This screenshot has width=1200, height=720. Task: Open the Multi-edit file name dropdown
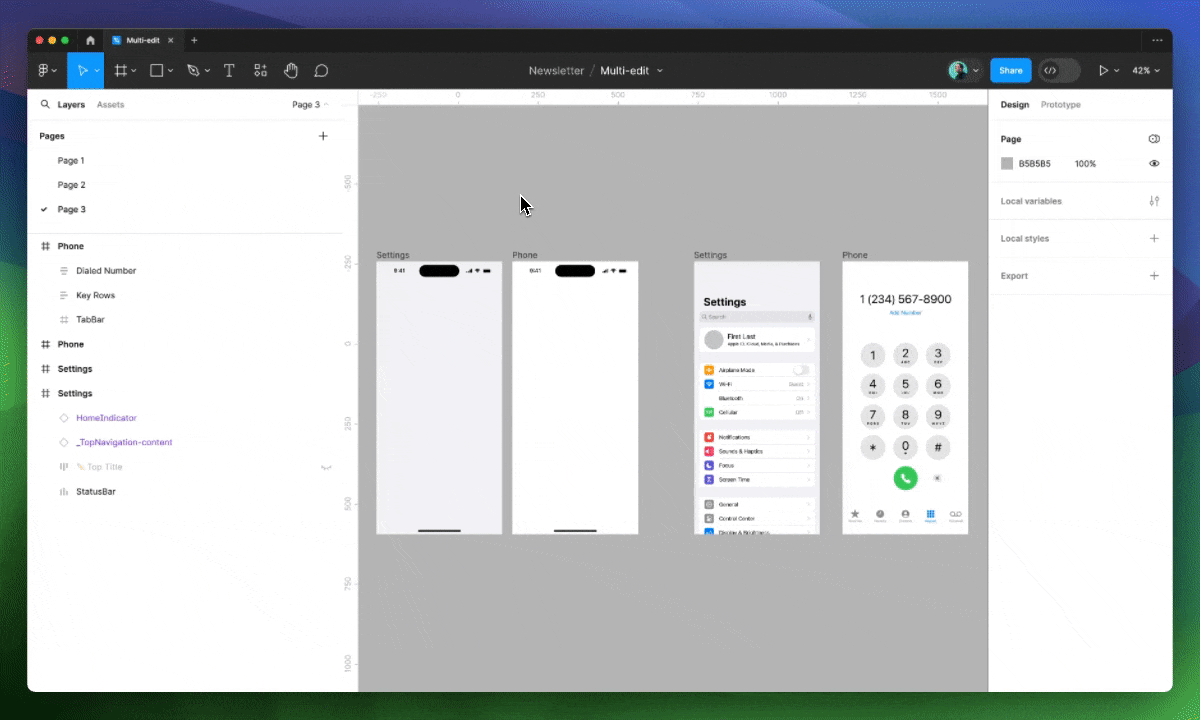631,71
